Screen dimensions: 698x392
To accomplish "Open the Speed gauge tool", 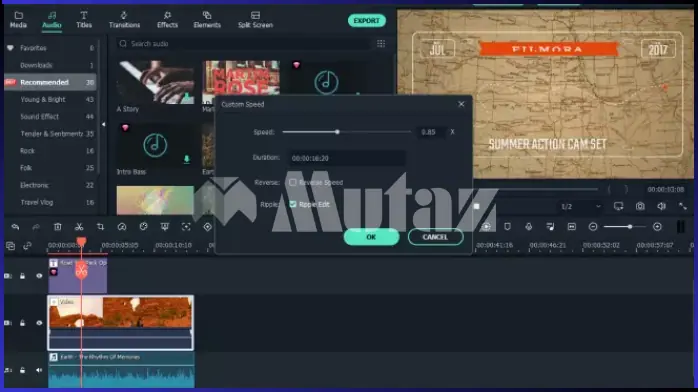I will coord(122,227).
